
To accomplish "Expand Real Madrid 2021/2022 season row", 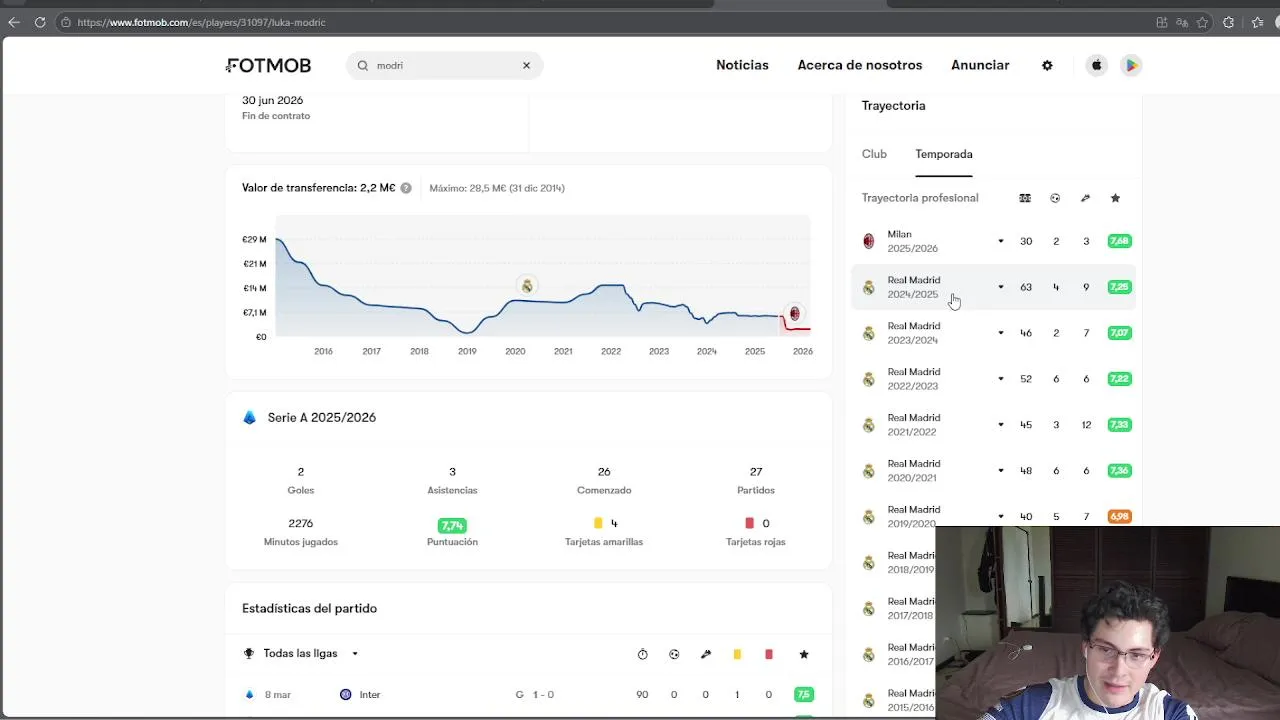I will coord(1000,425).
